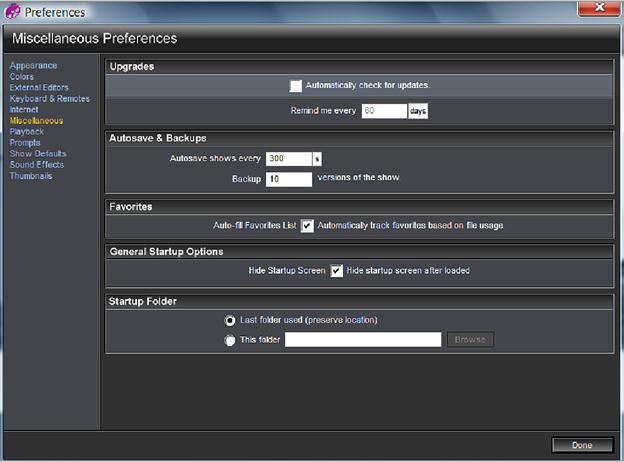
Task: Select Last folder used radio option
Action: 230,320
